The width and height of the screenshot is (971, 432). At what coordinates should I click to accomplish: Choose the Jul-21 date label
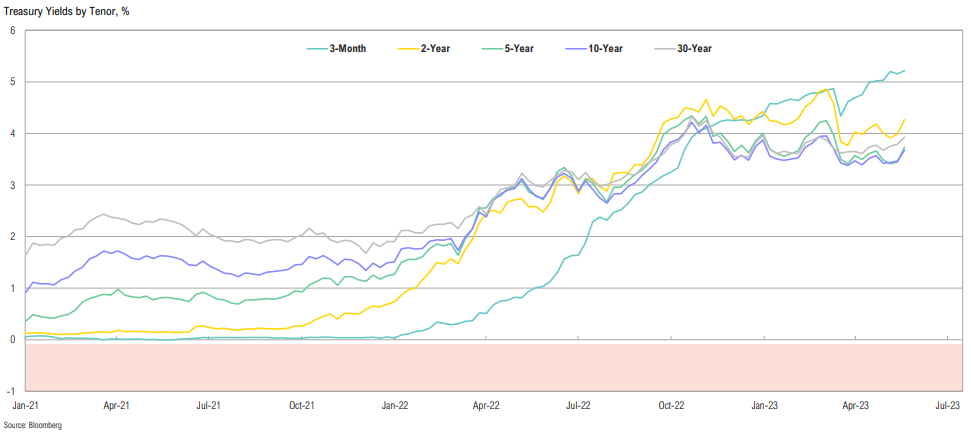click(x=209, y=406)
